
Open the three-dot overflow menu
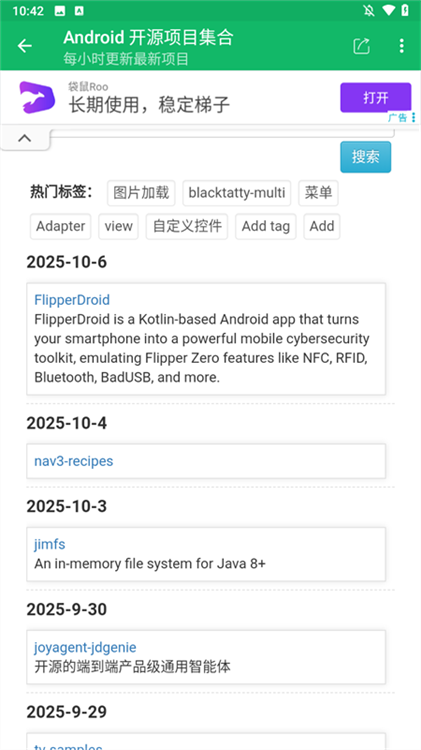click(x=401, y=46)
